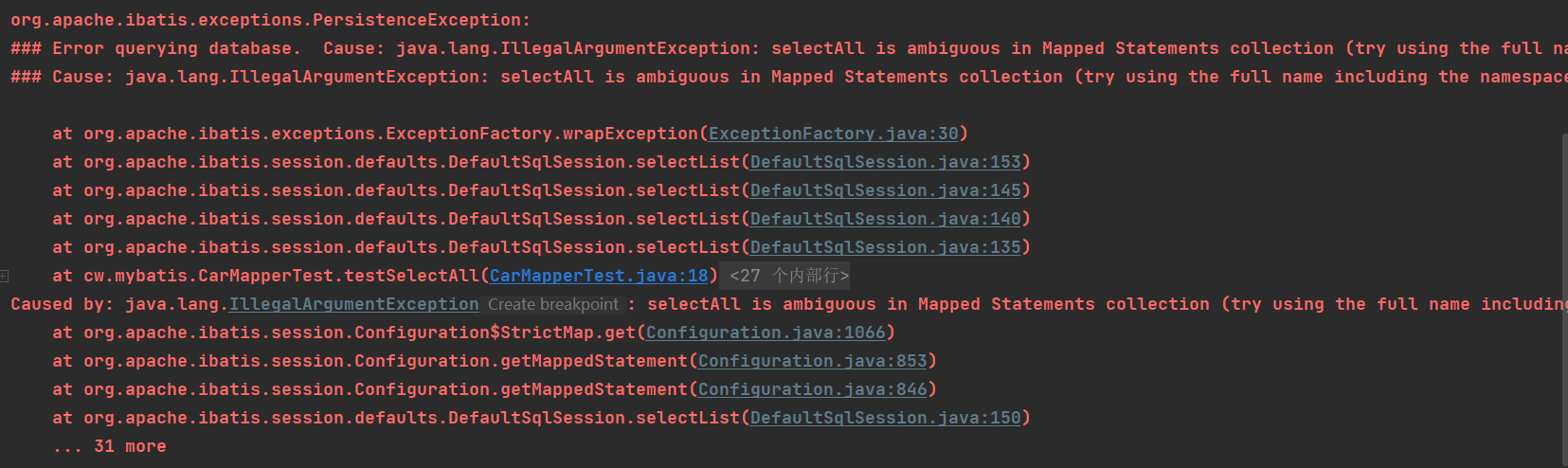Open the CarMapperTest.java:18 test source link
1568x468 pixels.
point(599,276)
